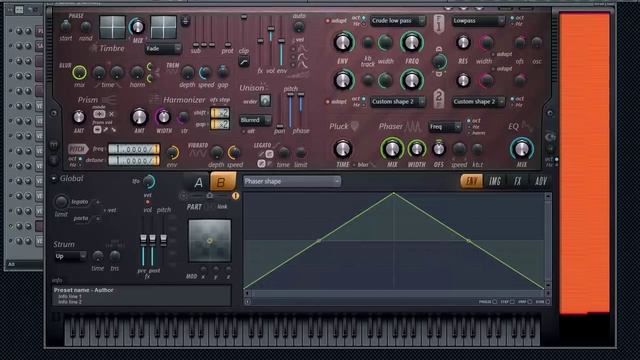640x360 pixels.
Task: Adjust the Phaser WIDTH knob
Action: [x=416, y=149]
